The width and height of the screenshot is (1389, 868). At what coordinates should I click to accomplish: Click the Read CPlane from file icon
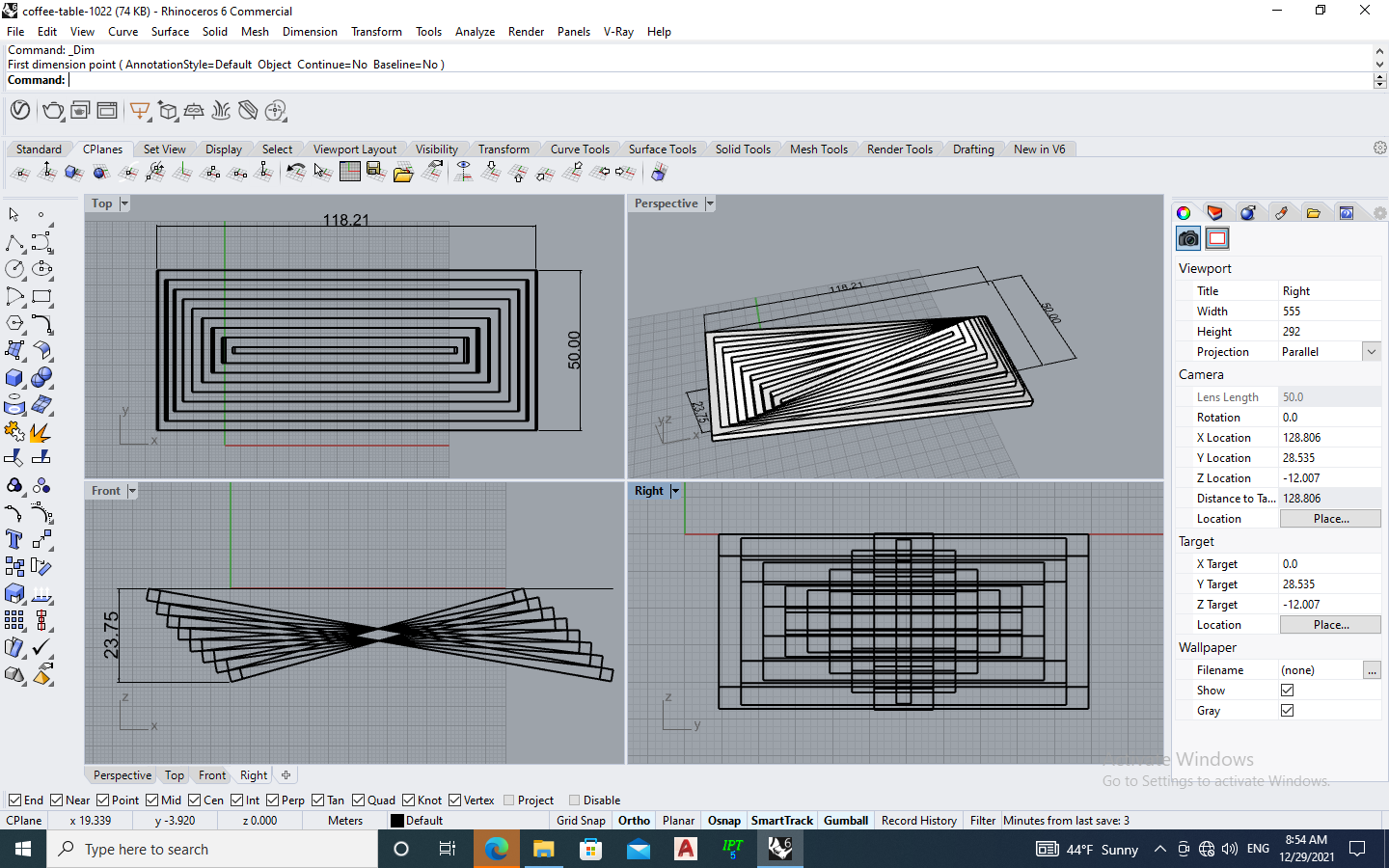(403, 173)
